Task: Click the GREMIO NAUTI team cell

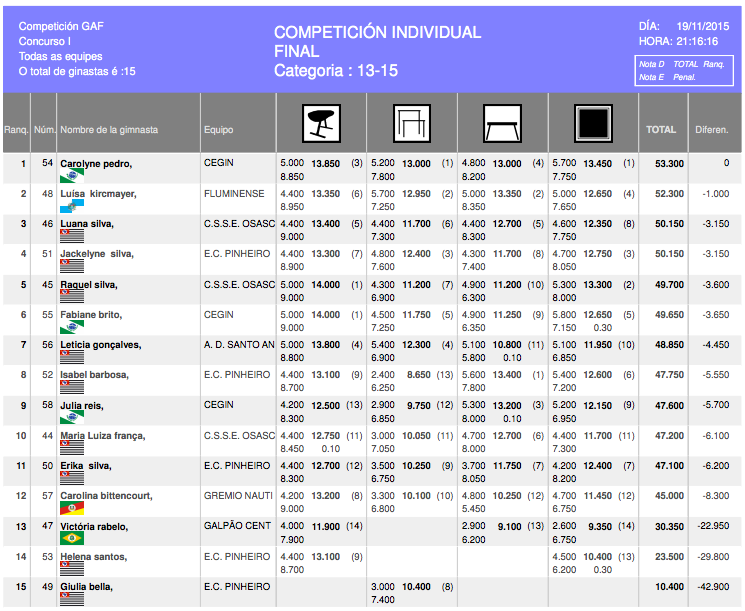Action: tap(239, 496)
